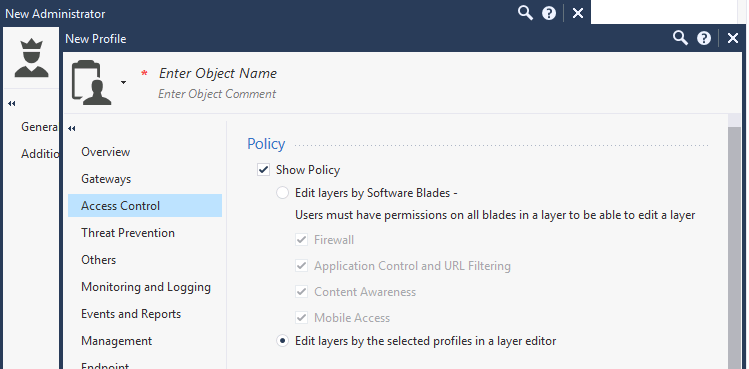The image size is (749, 369).
Task: Close the New Profile dialog
Action: 733,38
